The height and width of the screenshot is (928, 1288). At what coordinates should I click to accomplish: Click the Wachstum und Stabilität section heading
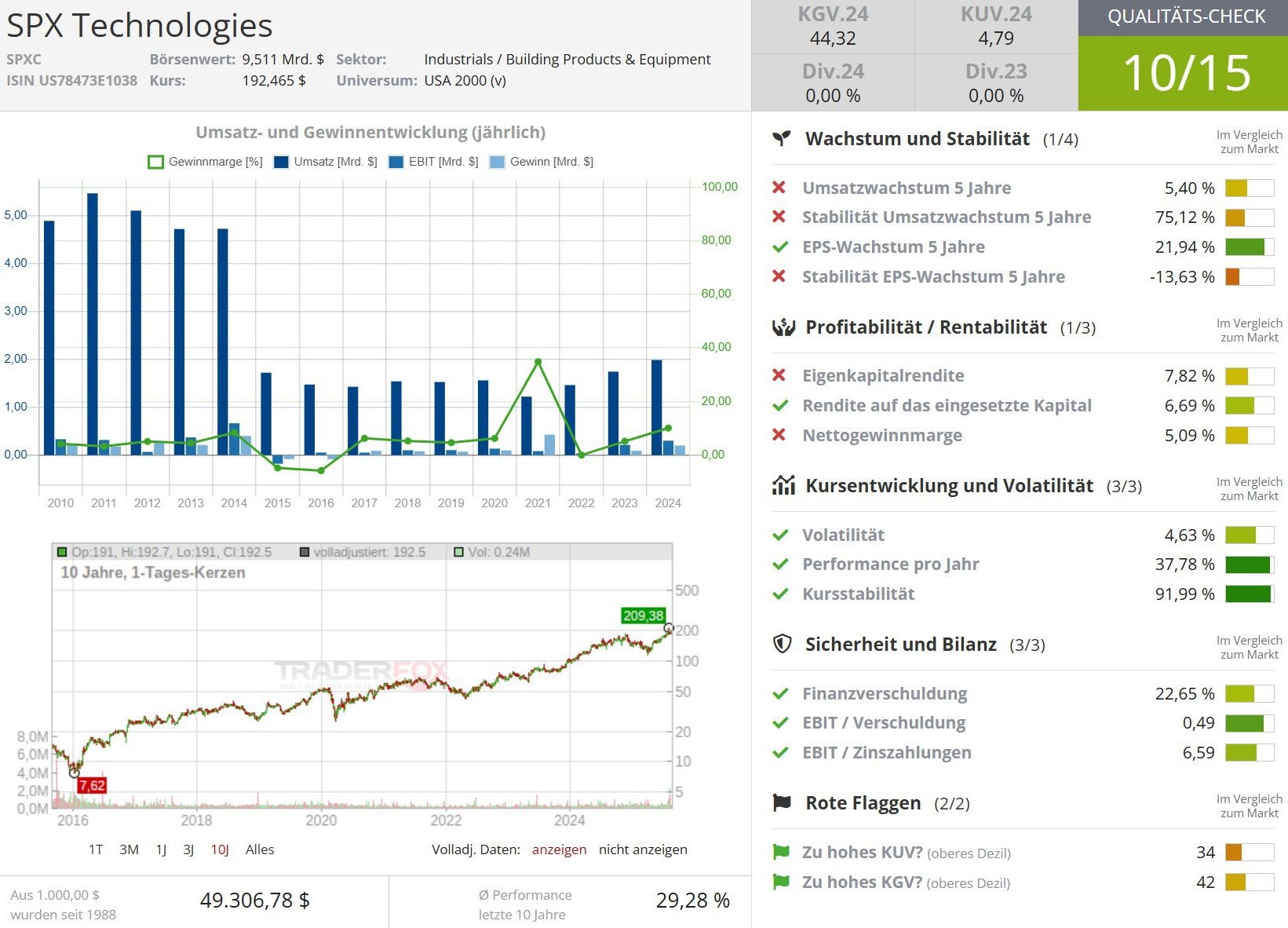coord(918,139)
